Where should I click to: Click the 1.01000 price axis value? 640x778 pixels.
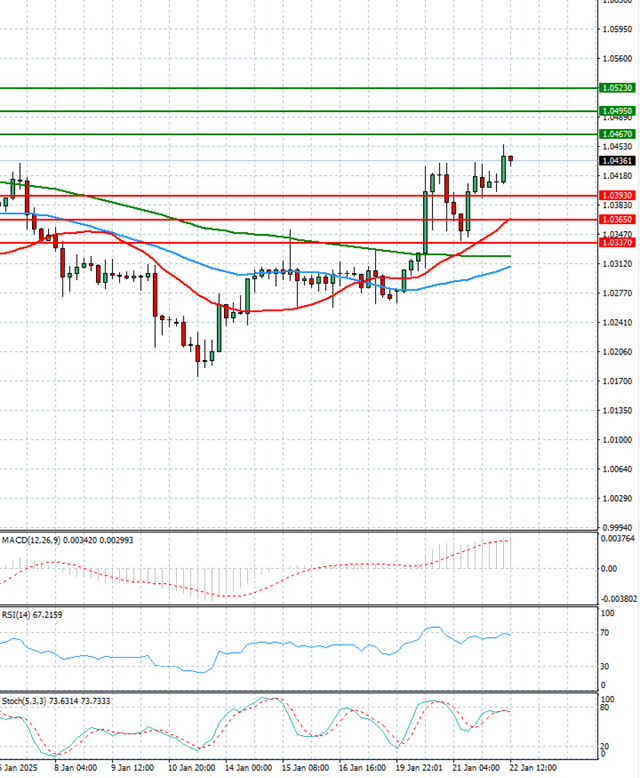click(617, 440)
